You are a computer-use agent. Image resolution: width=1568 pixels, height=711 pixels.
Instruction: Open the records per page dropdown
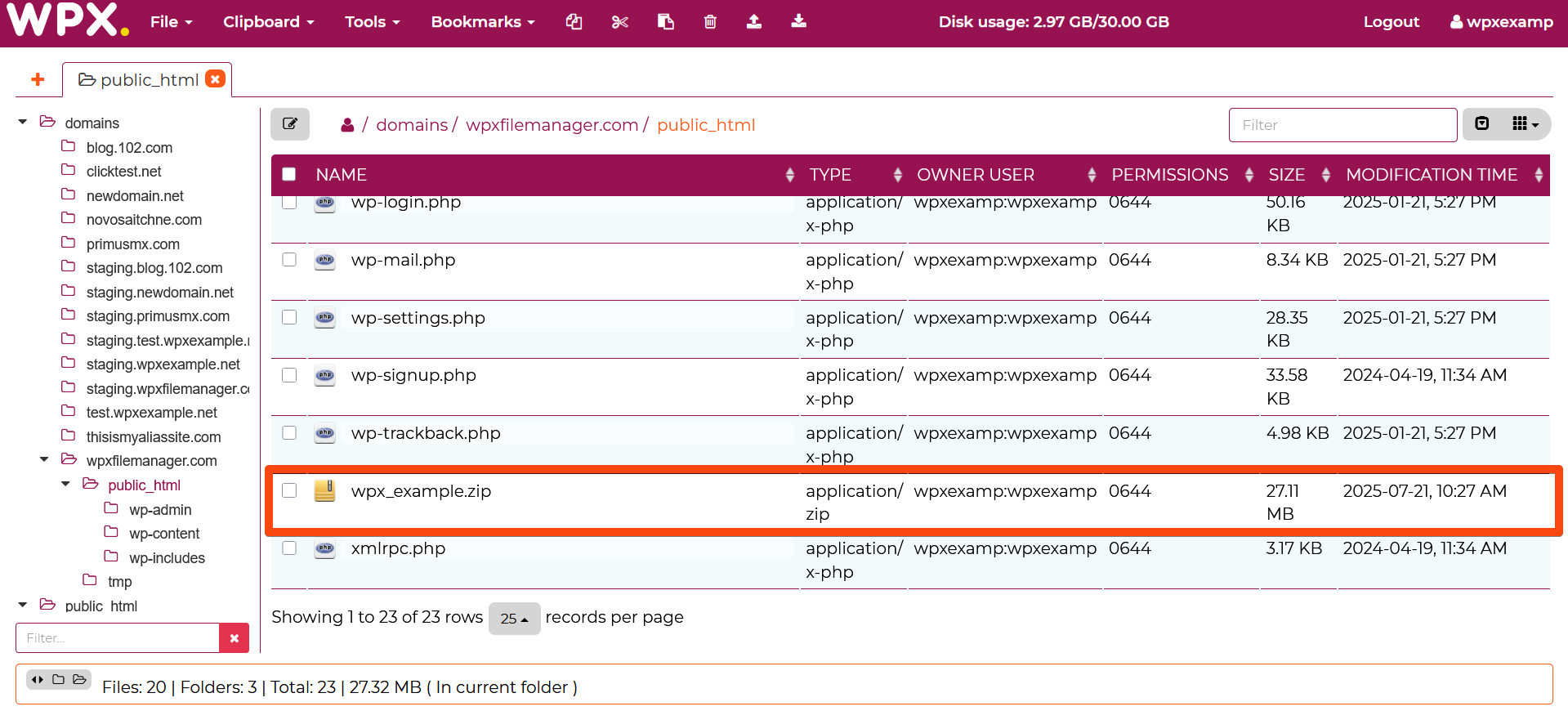tap(515, 619)
